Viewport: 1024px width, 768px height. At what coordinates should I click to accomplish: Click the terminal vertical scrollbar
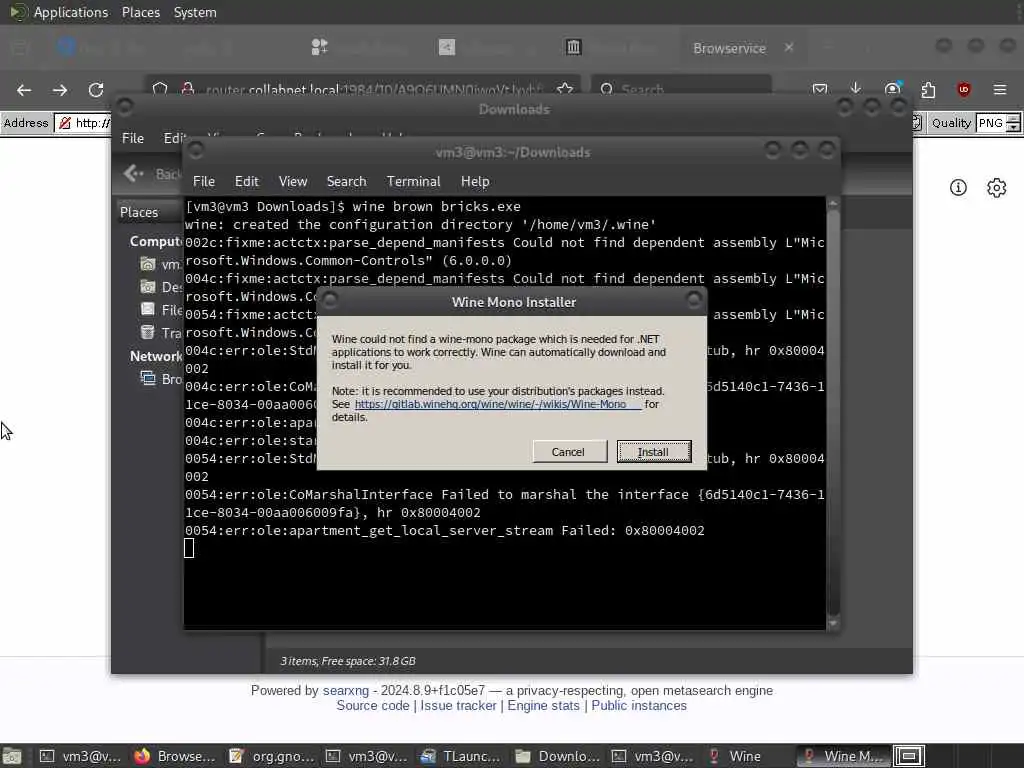pyautogui.click(x=833, y=413)
